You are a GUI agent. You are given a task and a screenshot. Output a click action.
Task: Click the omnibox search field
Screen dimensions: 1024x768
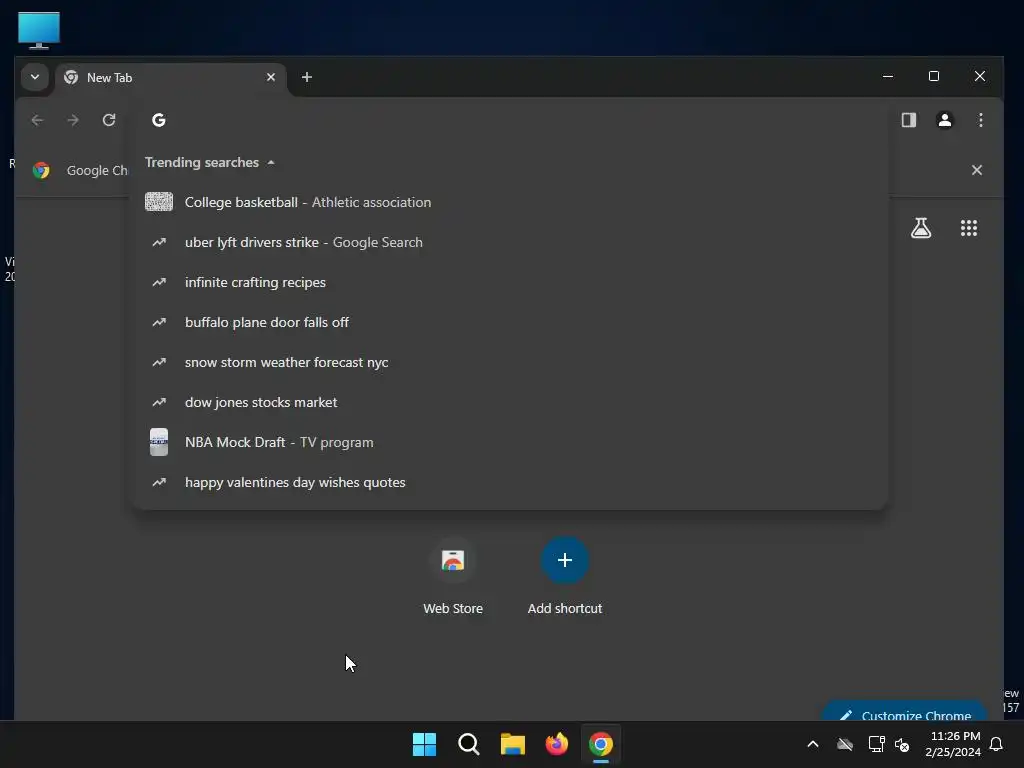click(509, 120)
